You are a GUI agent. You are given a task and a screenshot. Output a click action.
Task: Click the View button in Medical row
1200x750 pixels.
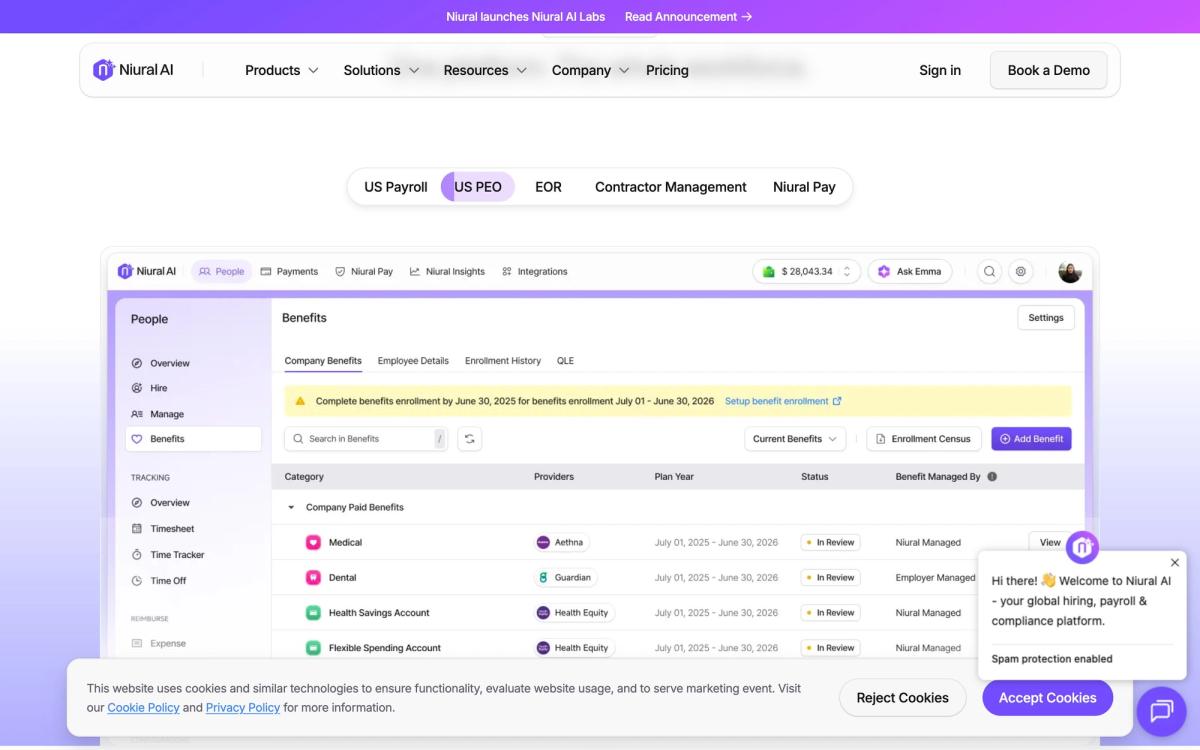coord(1049,542)
